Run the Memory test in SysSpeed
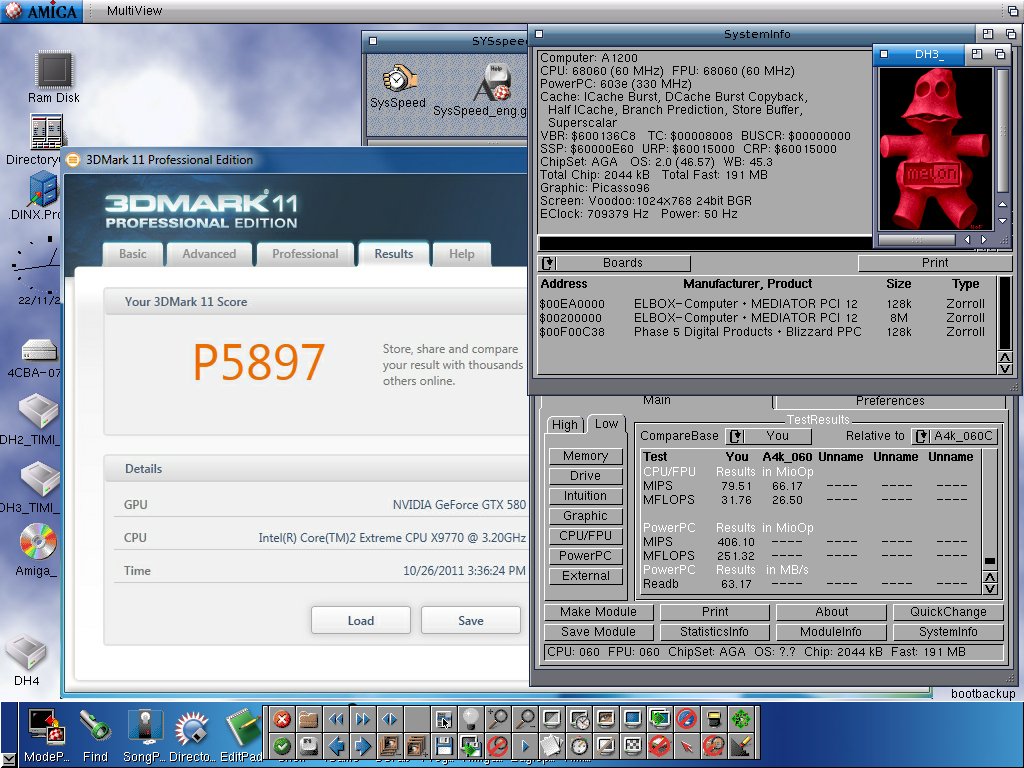Viewport: 1024px width, 768px height. (x=585, y=456)
